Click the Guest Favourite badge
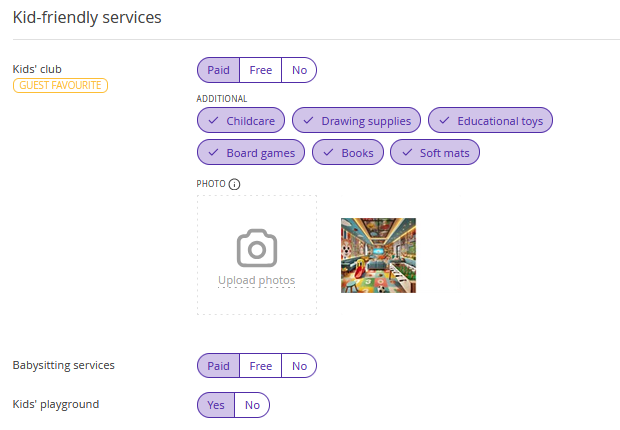The height and width of the screenshot is (430, 620). coord(60,85)
